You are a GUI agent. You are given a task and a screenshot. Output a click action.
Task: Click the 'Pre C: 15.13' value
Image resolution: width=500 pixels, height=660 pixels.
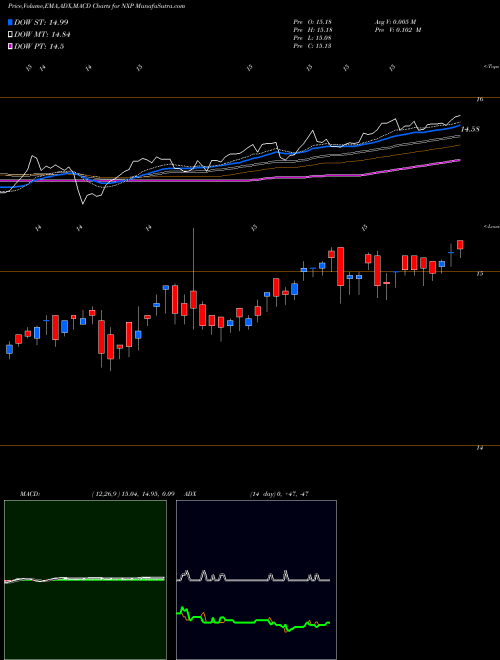tap(312, 46)
